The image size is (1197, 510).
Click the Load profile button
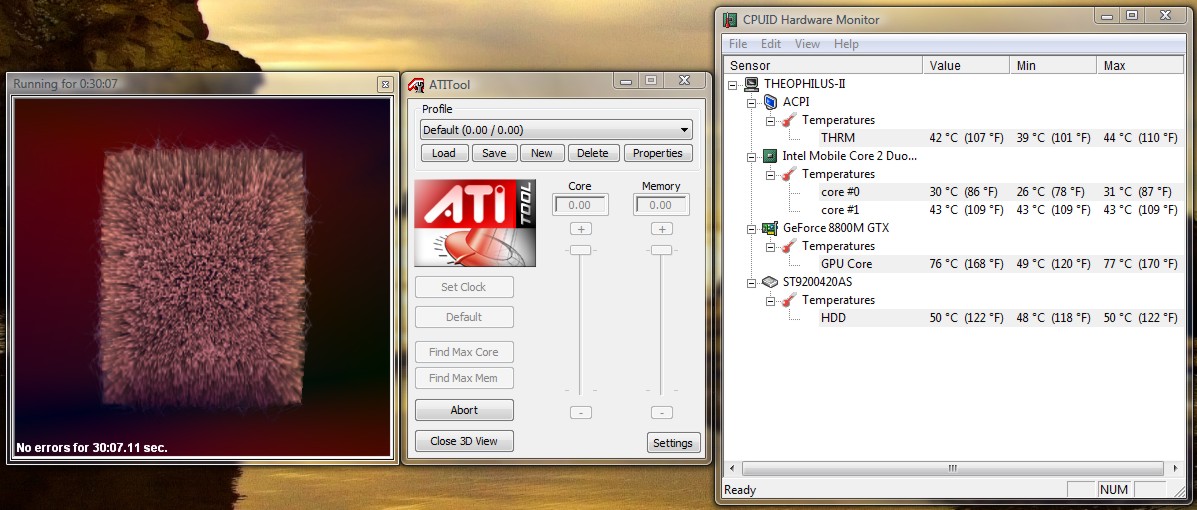[444, 153]
